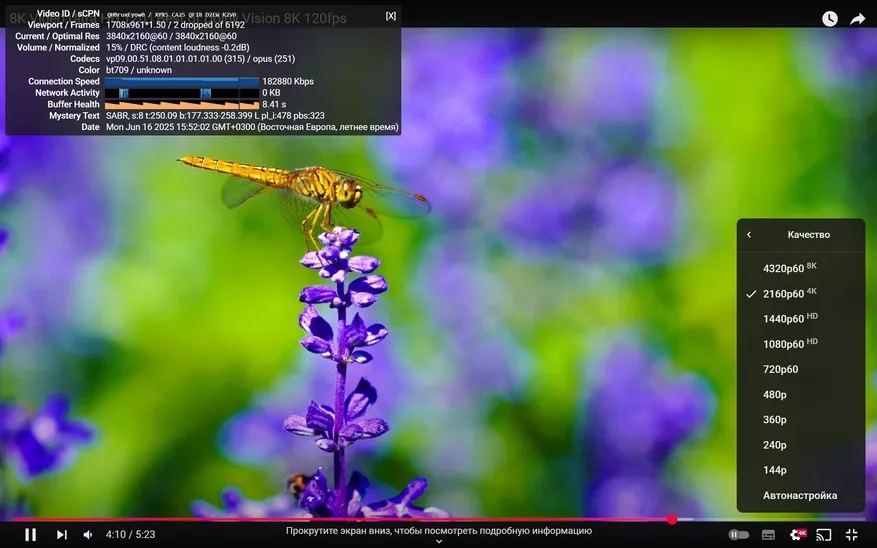This screenshot has height=548, width=877.
Task: Share the video via arrow icon
Action: coord(857,19)
